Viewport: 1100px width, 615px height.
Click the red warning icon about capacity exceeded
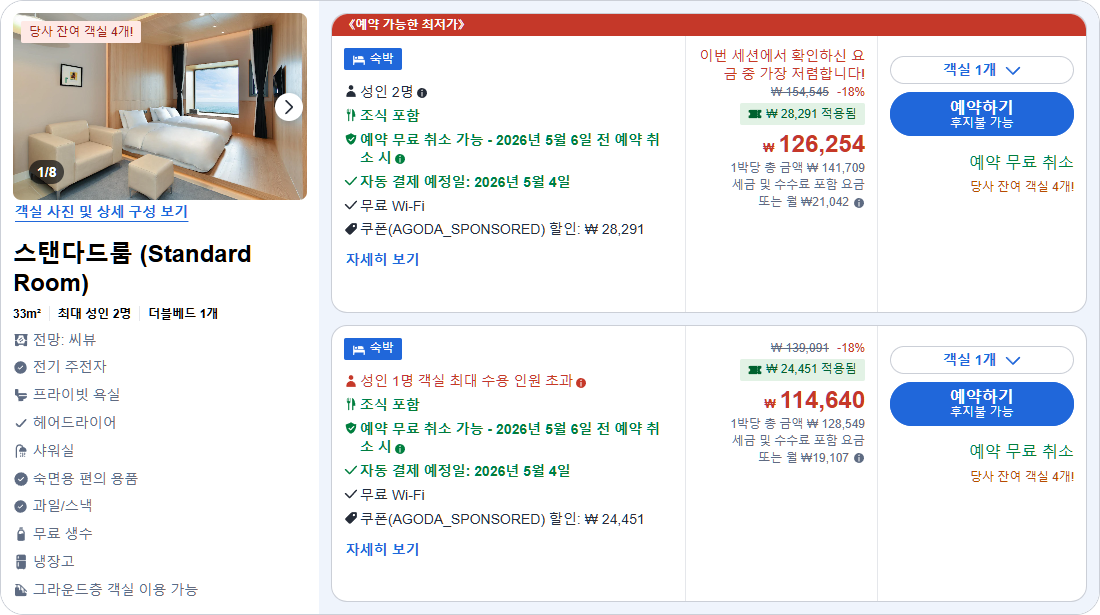pos(349,380)
